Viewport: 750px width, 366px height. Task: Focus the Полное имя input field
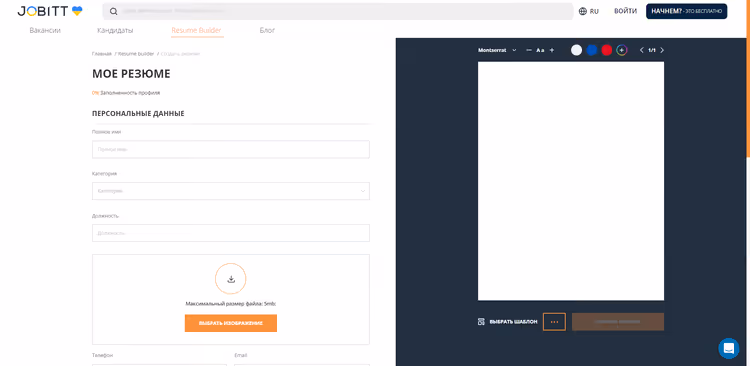click(231, 149)
